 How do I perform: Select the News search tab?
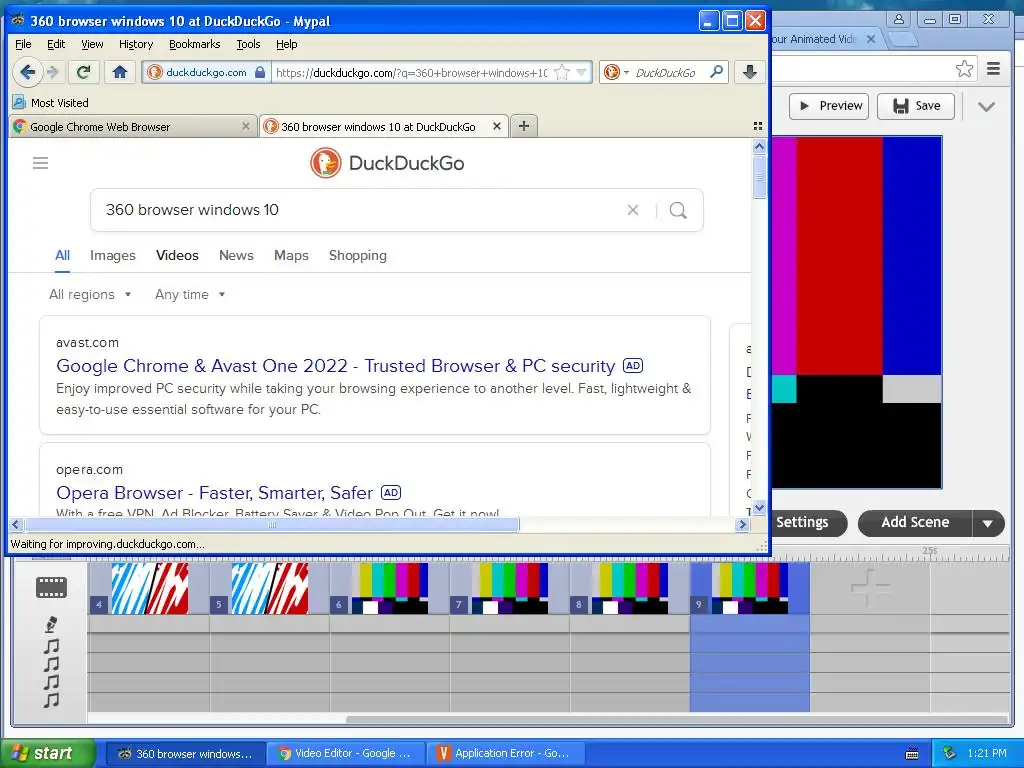coord(236,255)
